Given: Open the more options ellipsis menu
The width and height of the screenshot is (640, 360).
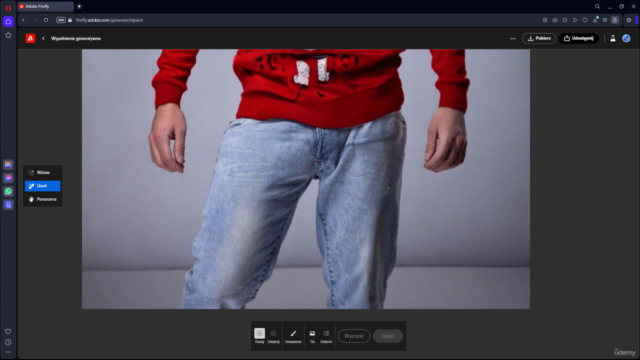Looking at the screenshot, I should tap(513, 38).
